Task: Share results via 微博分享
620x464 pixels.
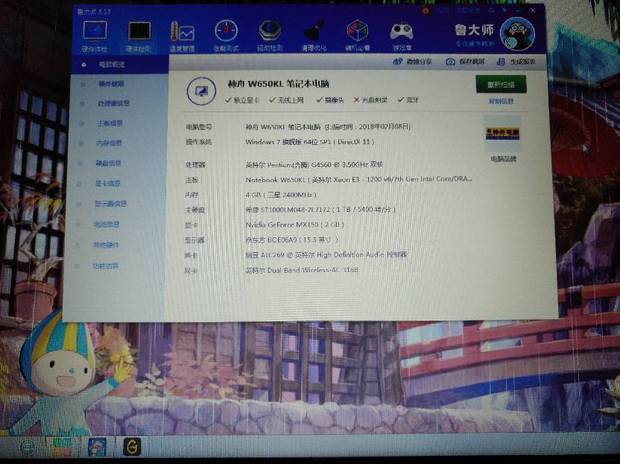Action: coord(412,62)
